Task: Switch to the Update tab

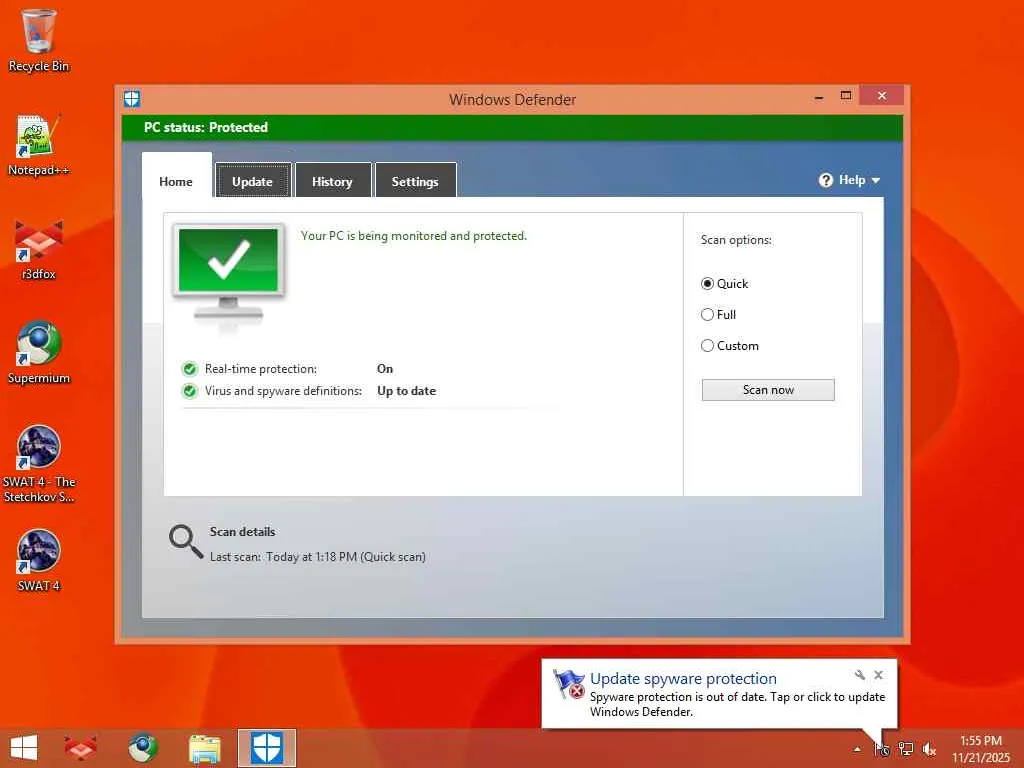Action: tap(253, 181)
